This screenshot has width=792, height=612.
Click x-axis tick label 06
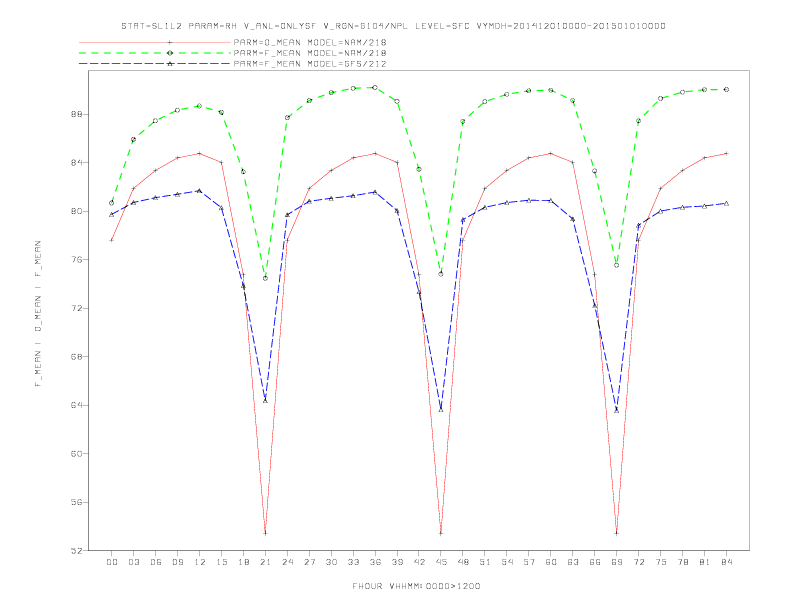point(156,562)
